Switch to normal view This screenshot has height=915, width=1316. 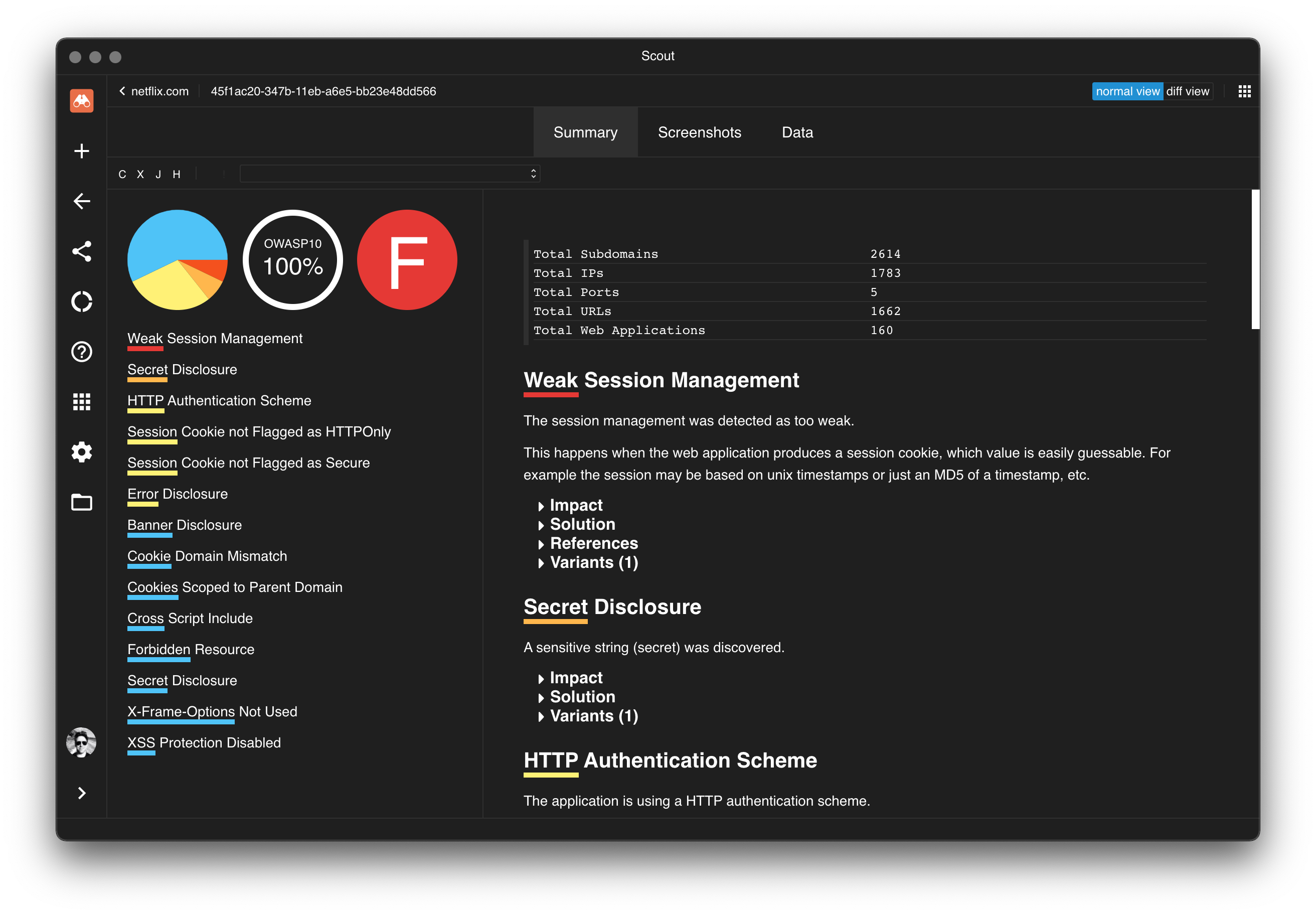tap(1127, 91)
